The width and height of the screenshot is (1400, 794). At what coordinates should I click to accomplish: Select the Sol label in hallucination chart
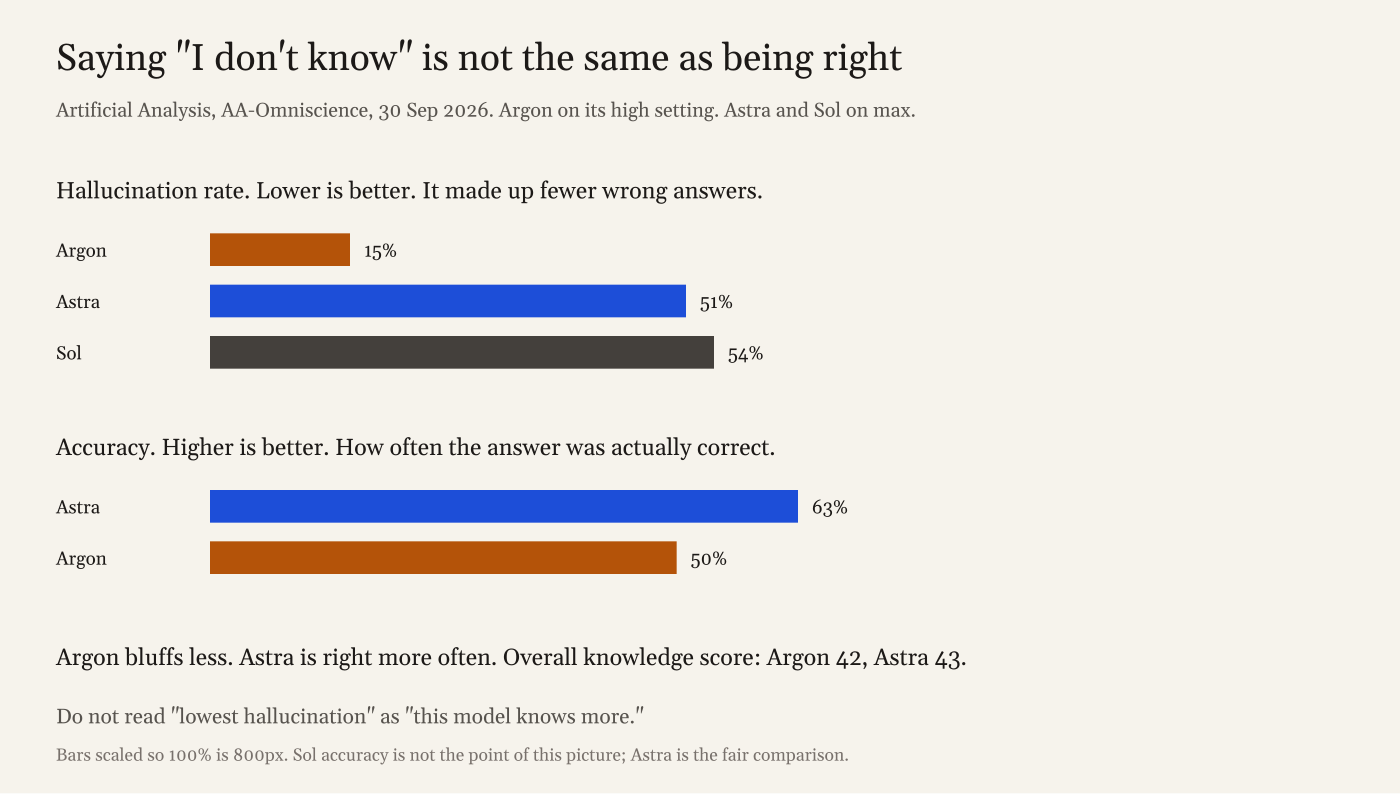click(x=69, y=353)
